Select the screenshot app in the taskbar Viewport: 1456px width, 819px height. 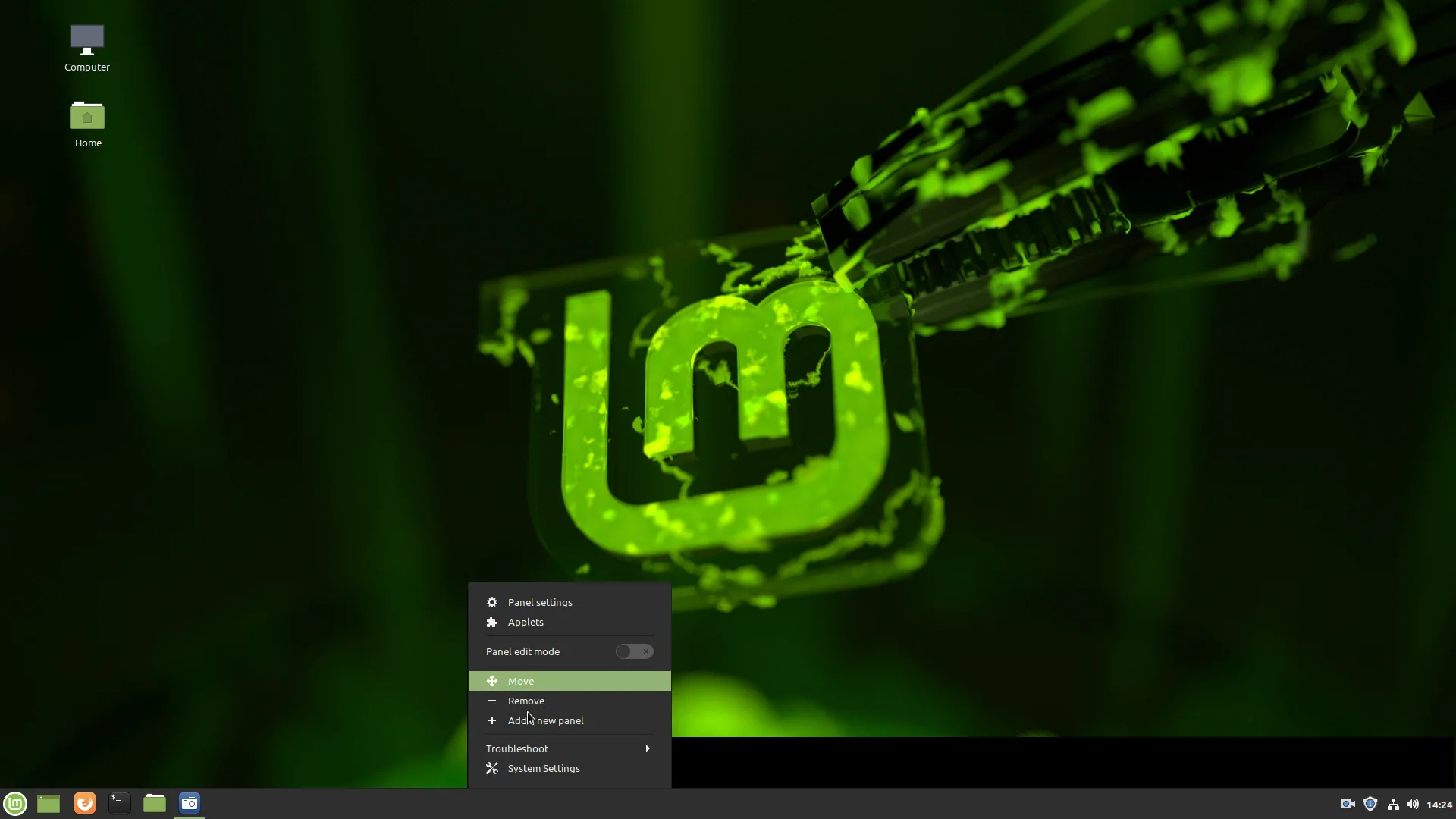[190, 803]
